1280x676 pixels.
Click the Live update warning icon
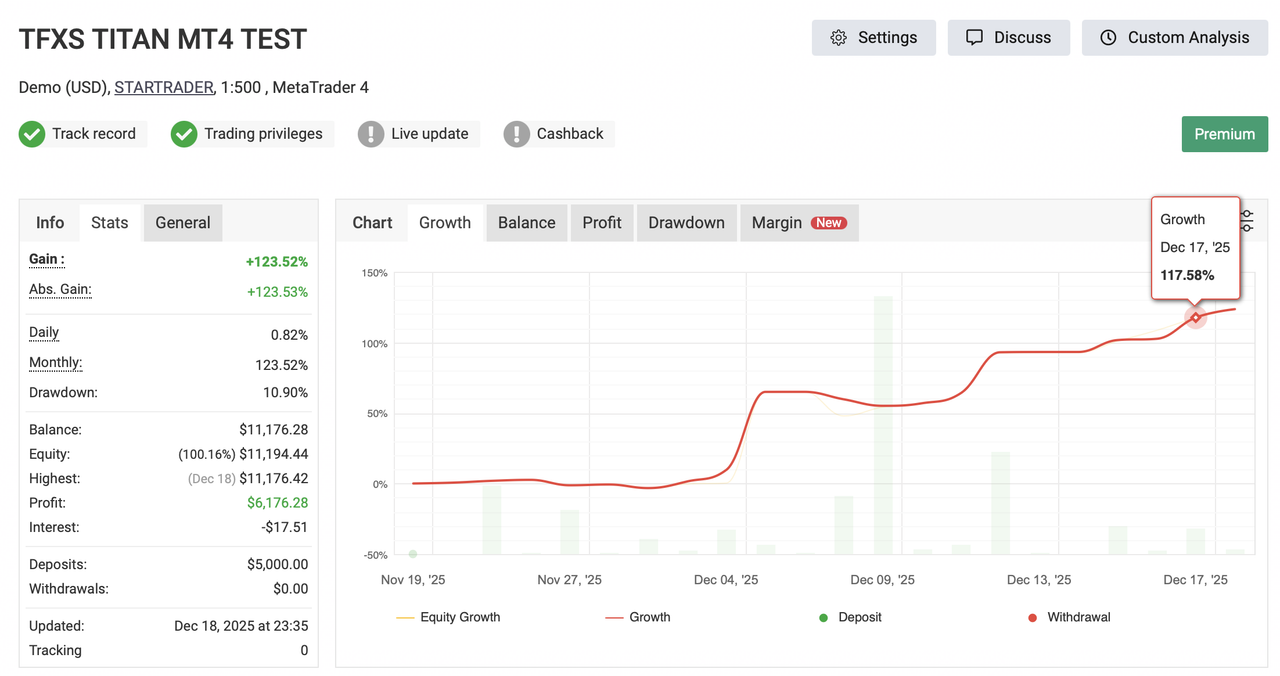point(371,134)
